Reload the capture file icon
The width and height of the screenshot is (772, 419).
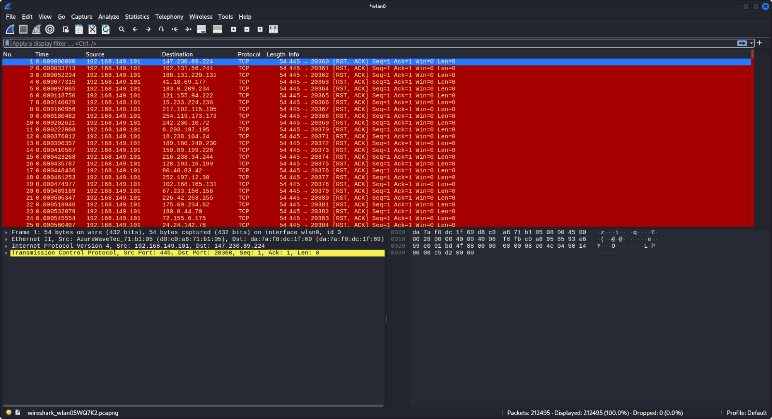click(x=105, y=29)
